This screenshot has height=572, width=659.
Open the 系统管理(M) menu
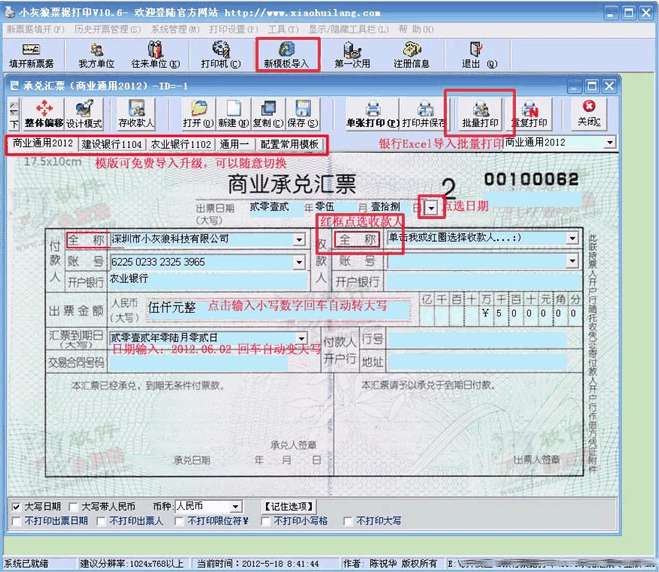[175, 29]
